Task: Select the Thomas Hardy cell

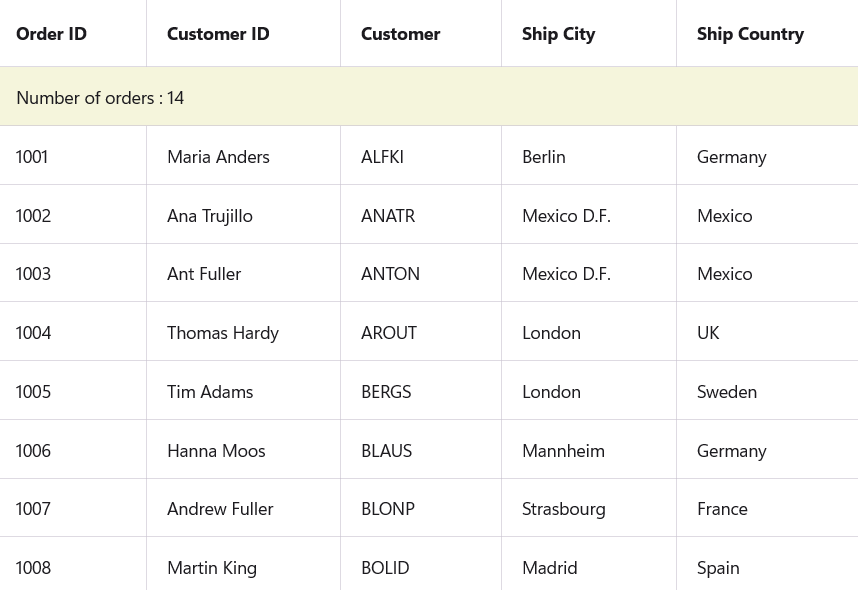Action: point(223,333)
